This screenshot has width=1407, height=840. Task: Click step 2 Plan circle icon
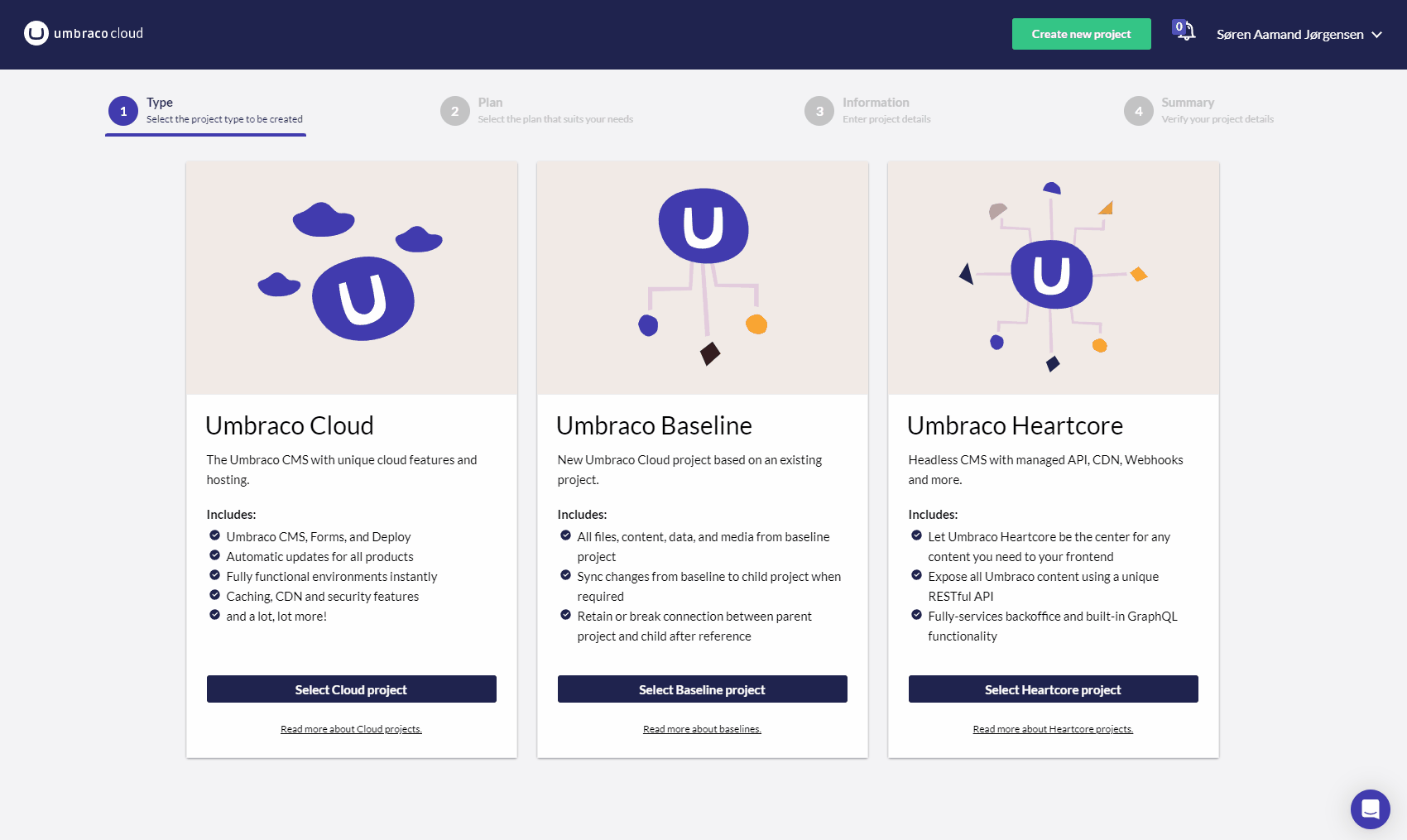454,111
